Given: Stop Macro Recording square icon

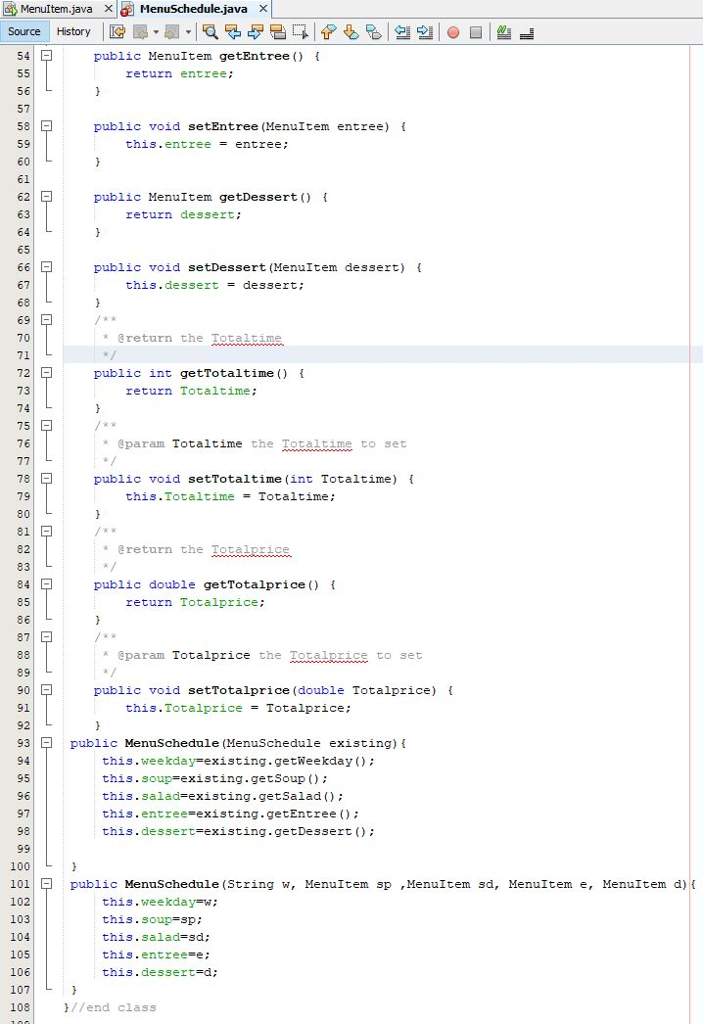Looking at the screenshot, I should (x=476, y=32).
